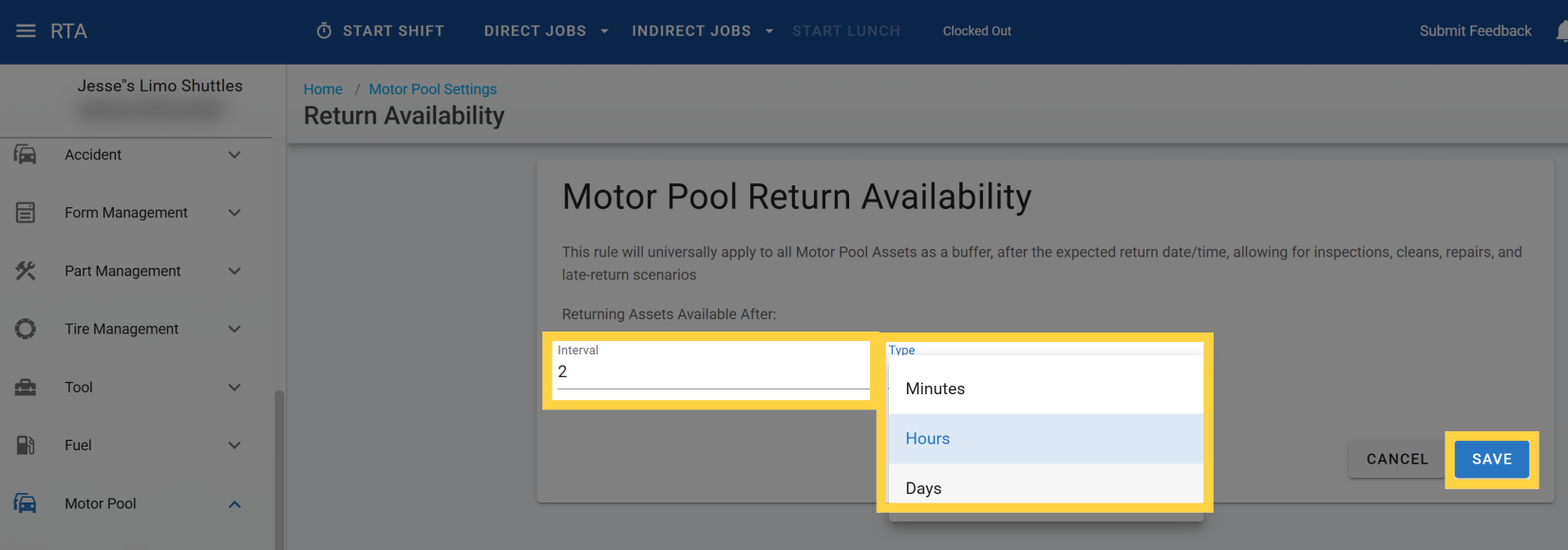Go to Motor Pool Settings breadcrumb

[432, 89]
